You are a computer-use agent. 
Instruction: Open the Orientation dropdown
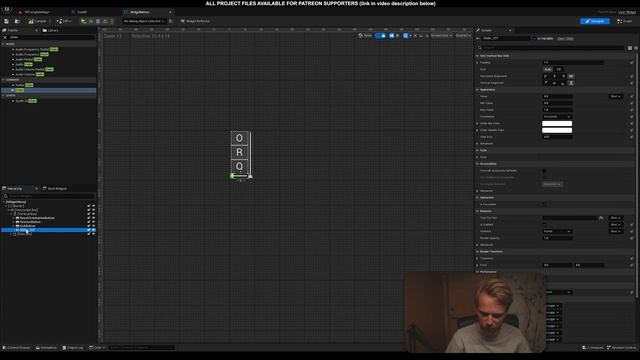tap(557, 117)
